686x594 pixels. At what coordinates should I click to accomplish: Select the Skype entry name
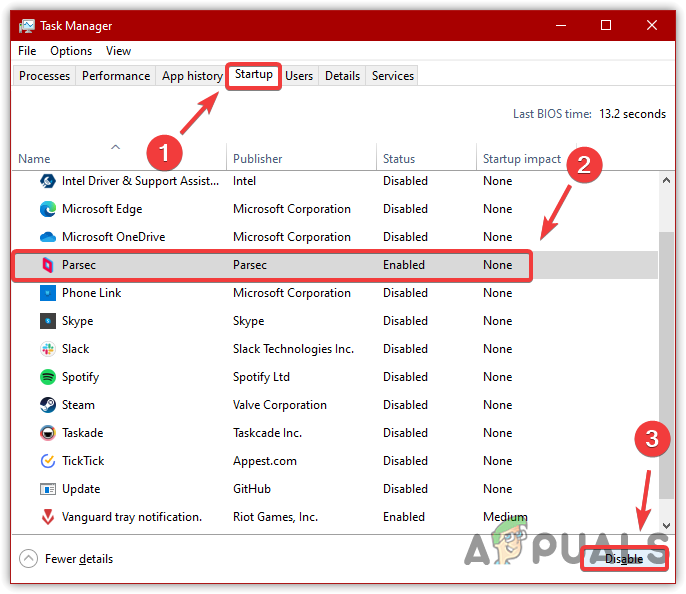(77, 321)
